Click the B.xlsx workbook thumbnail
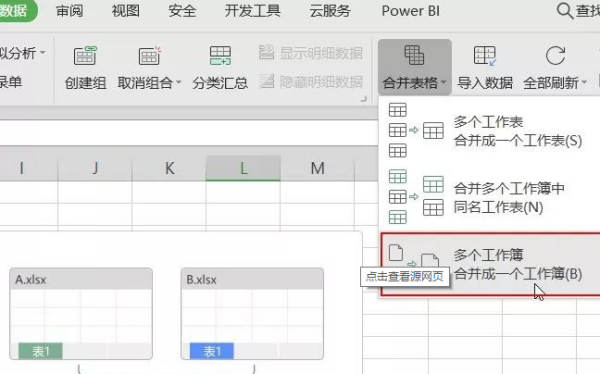 [252, 314]
